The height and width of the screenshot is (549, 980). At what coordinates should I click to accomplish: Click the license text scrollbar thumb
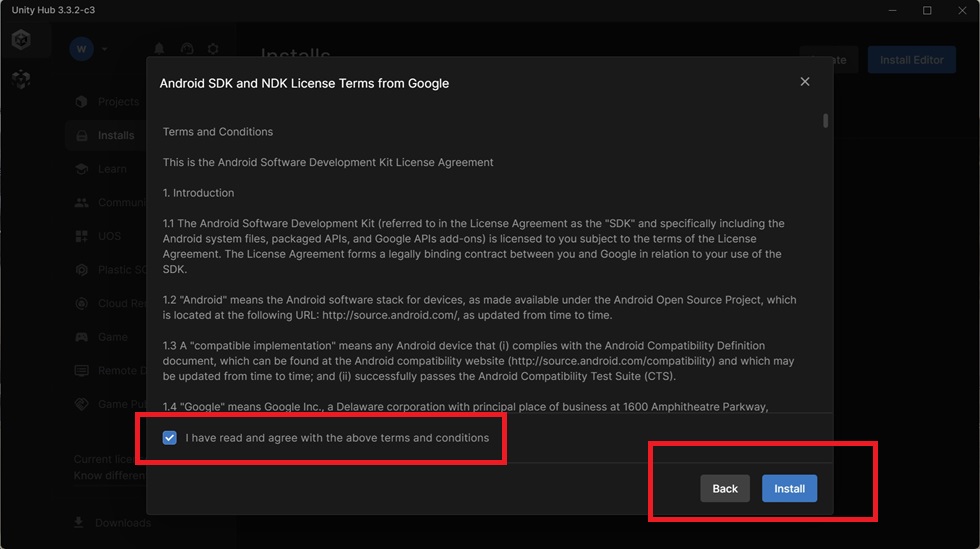826,120
